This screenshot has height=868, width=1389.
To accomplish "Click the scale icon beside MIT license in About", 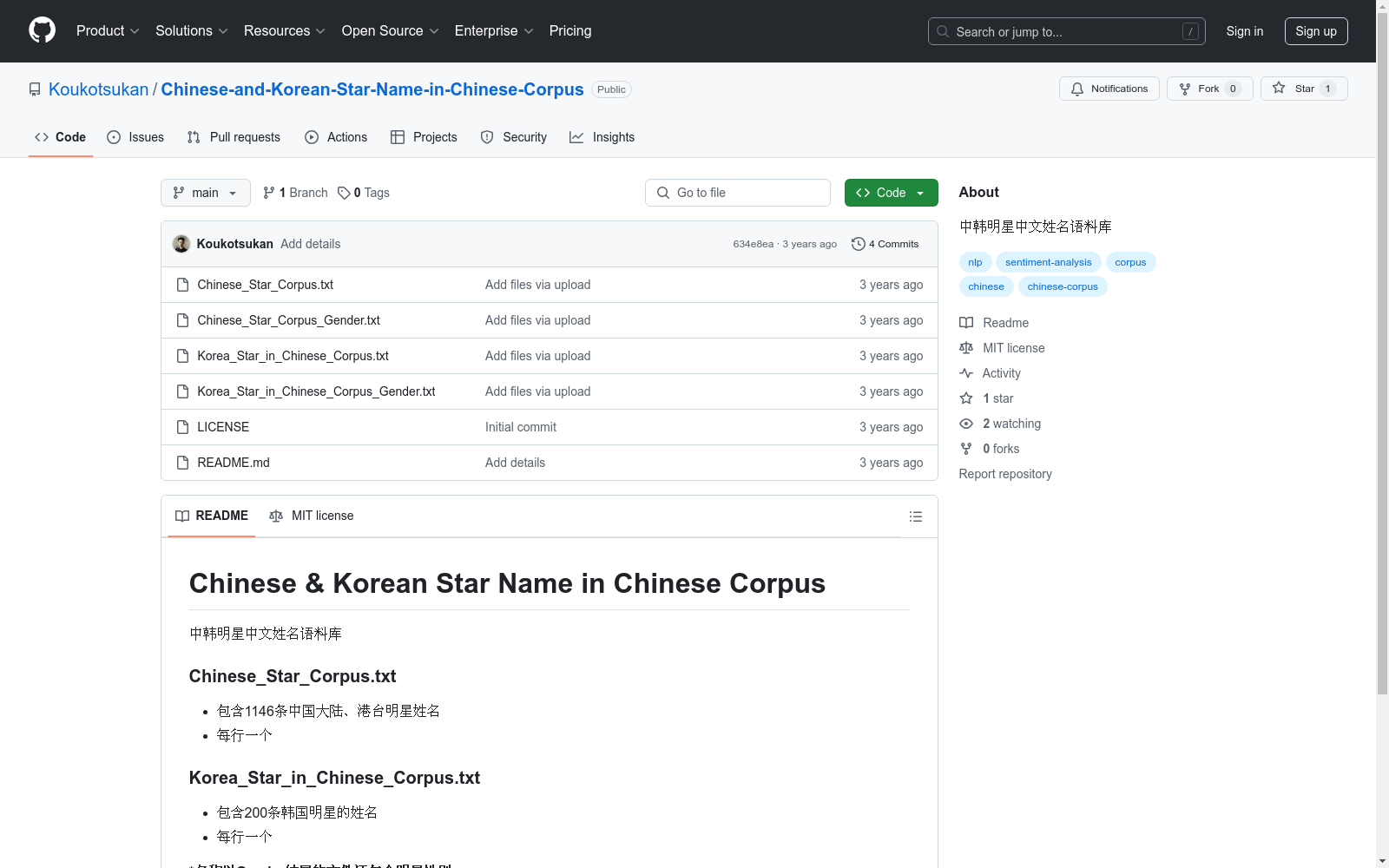I will [966, 348].
